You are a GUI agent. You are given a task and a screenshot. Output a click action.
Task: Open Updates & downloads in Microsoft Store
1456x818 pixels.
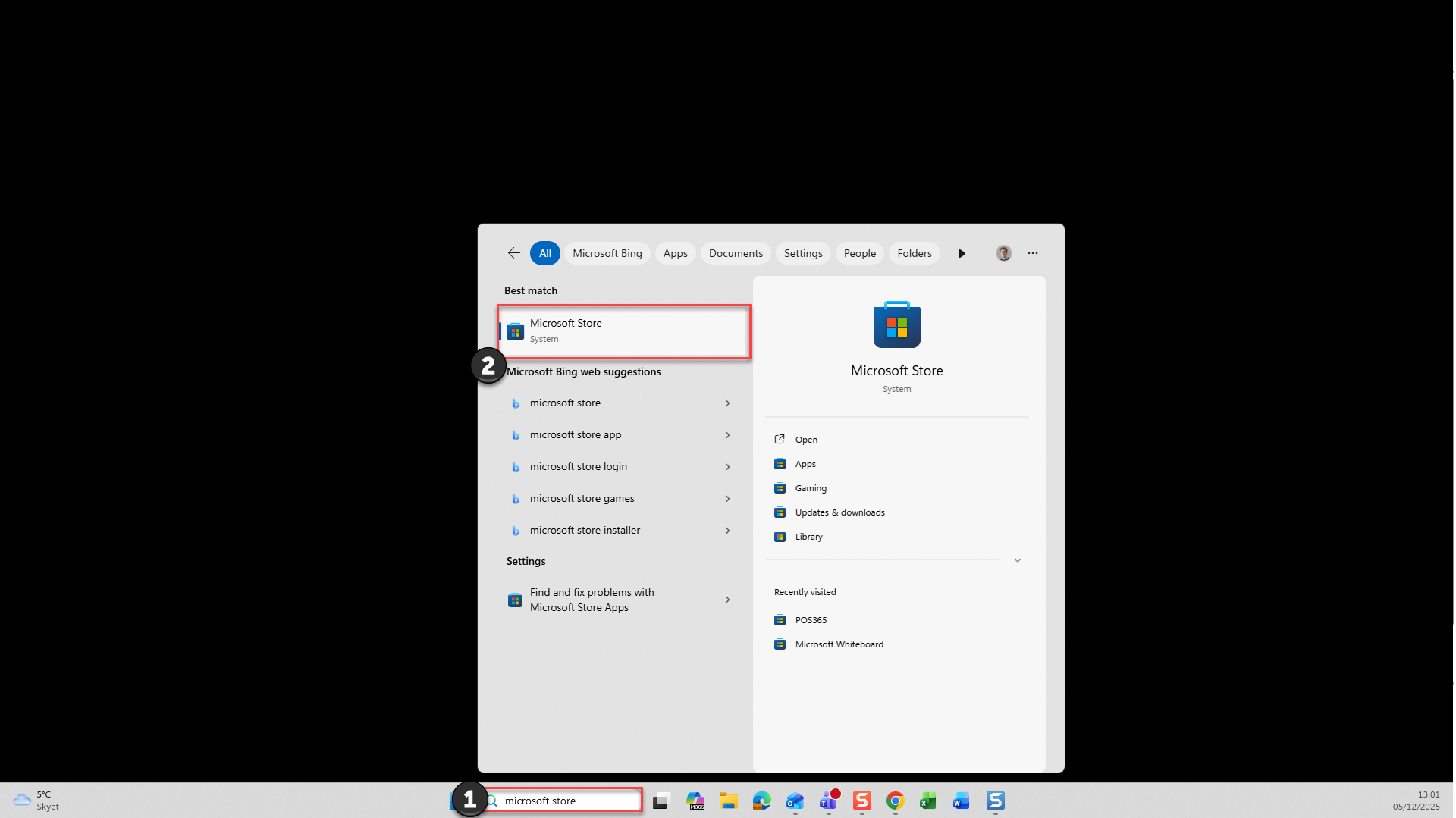point(839,512)
